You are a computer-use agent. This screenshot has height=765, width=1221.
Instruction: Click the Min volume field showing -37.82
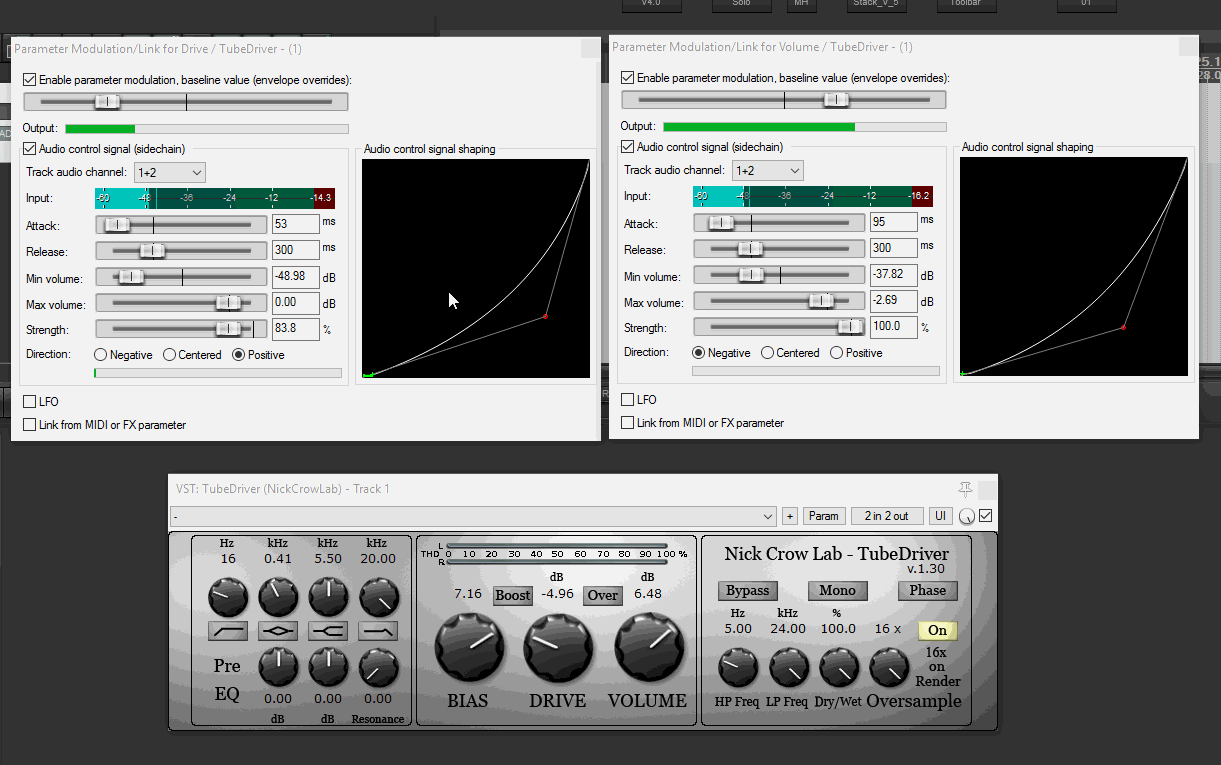(x=893, y=274)
